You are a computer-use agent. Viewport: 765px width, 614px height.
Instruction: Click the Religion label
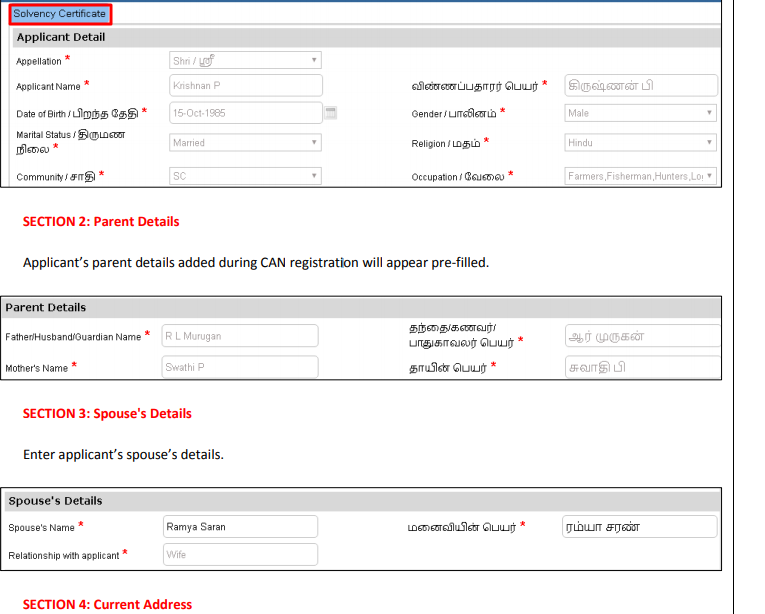[446, 143]
